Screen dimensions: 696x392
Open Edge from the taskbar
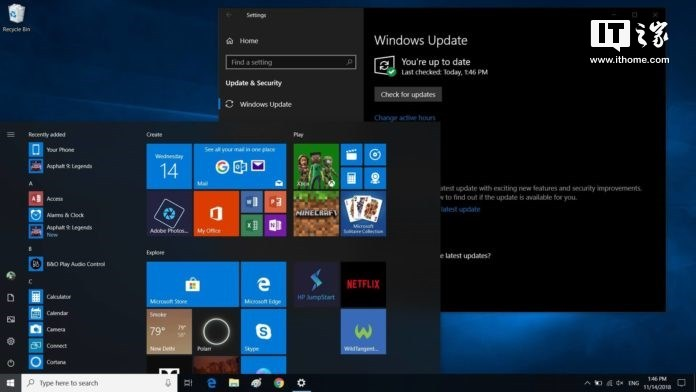211,383
